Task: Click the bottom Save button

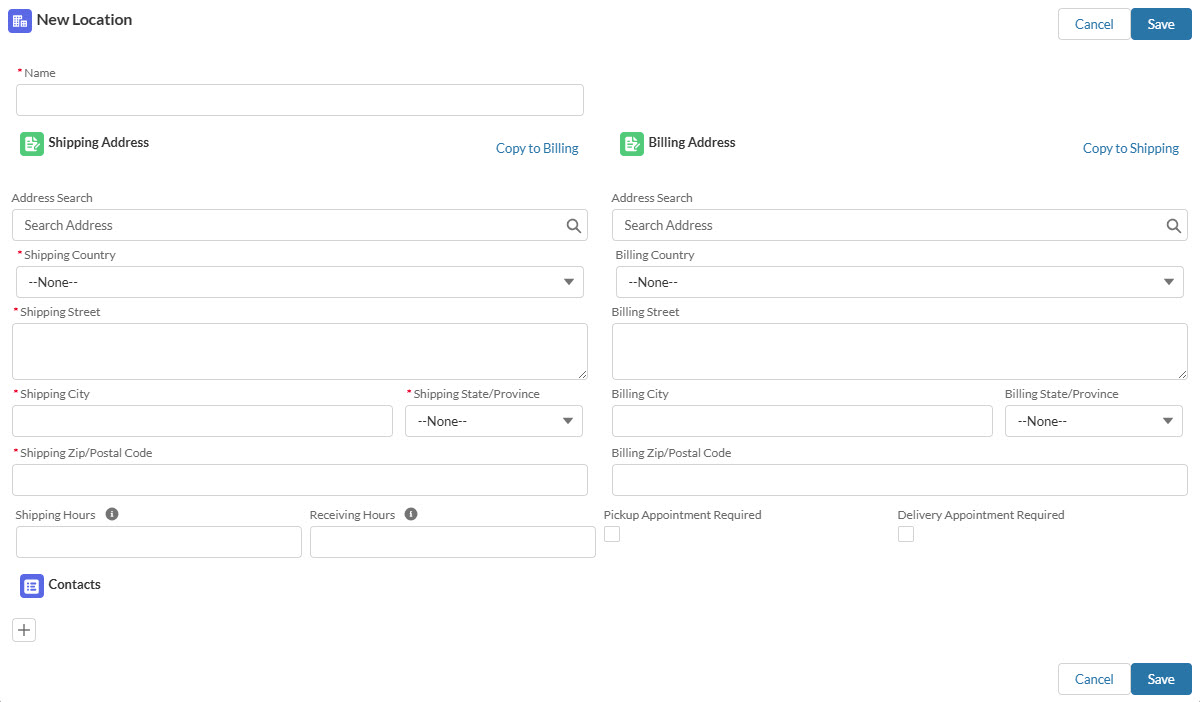Action: (1161, 679)
